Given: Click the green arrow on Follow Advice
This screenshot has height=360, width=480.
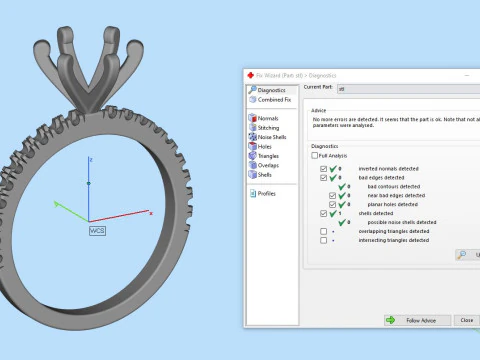Looking at the screenshot, I should pos(390,320).
